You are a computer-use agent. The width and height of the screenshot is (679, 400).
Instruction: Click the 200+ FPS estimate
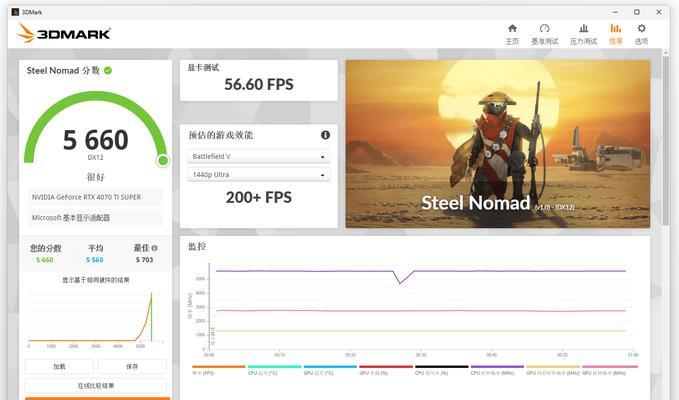[259, 197]
